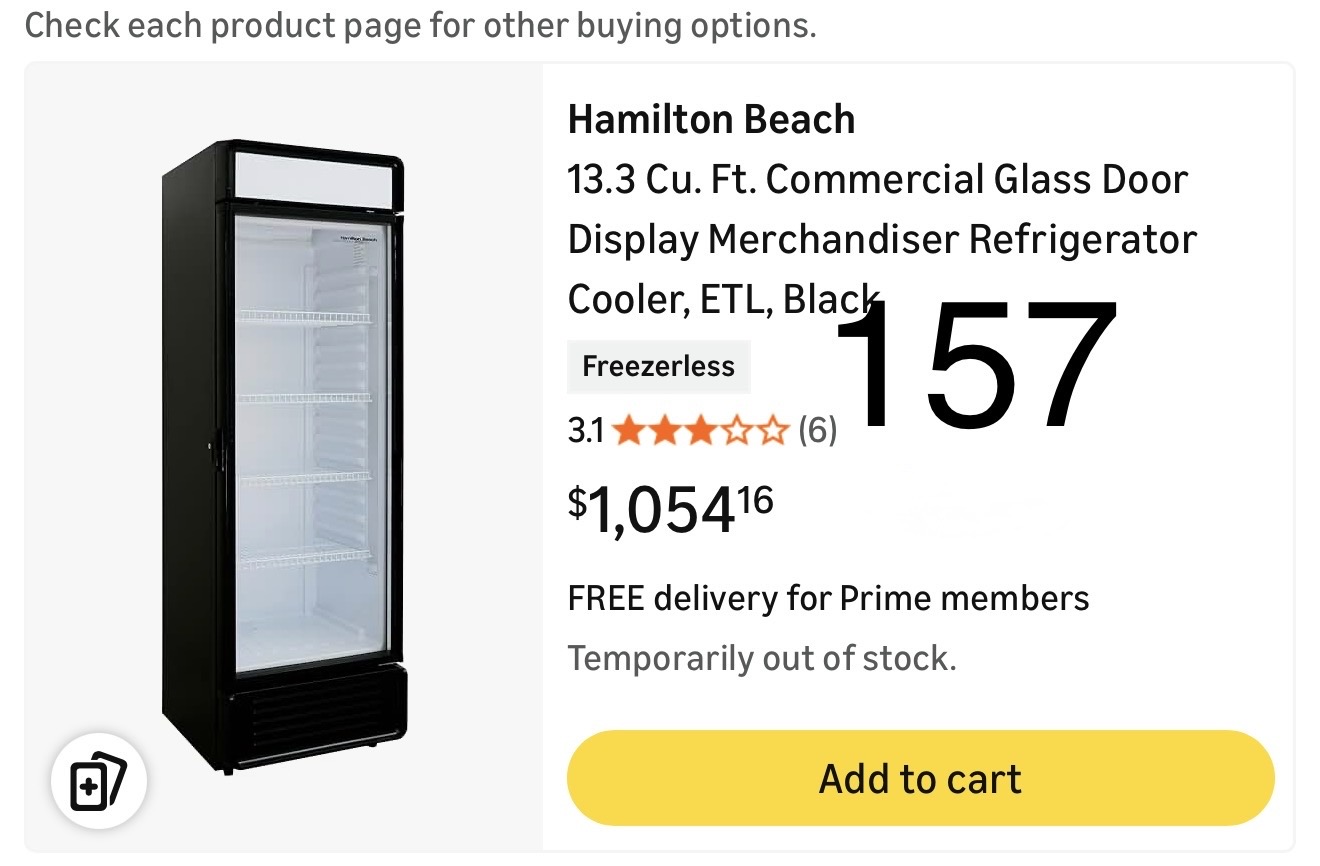Click the 3.1 rating number

[x=585, y=431]
